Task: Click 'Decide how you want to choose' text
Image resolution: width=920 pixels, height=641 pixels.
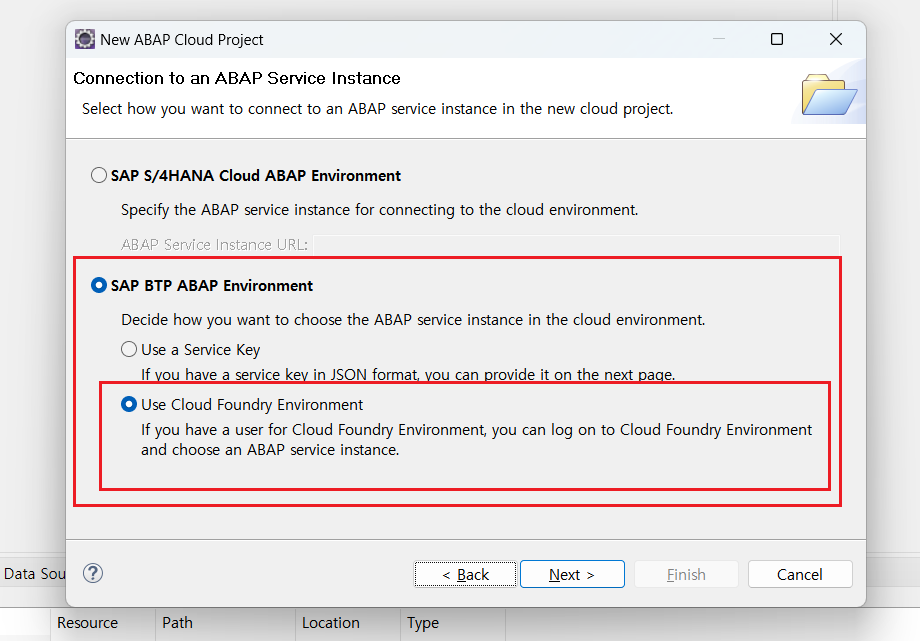Action: click(x=413, y=319)
